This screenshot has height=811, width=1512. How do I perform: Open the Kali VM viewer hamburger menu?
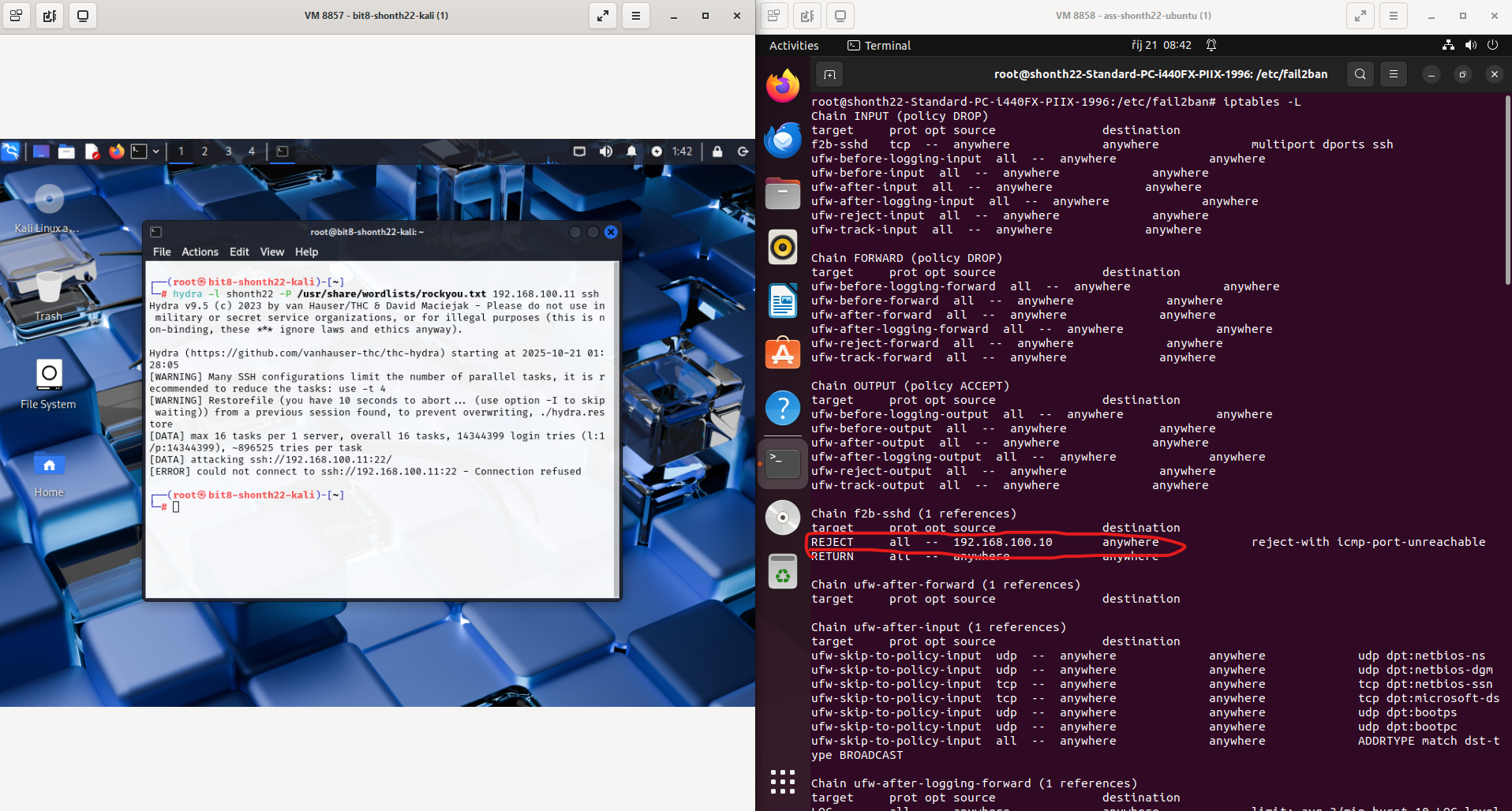pyautogui.click(x=635, y=16)
